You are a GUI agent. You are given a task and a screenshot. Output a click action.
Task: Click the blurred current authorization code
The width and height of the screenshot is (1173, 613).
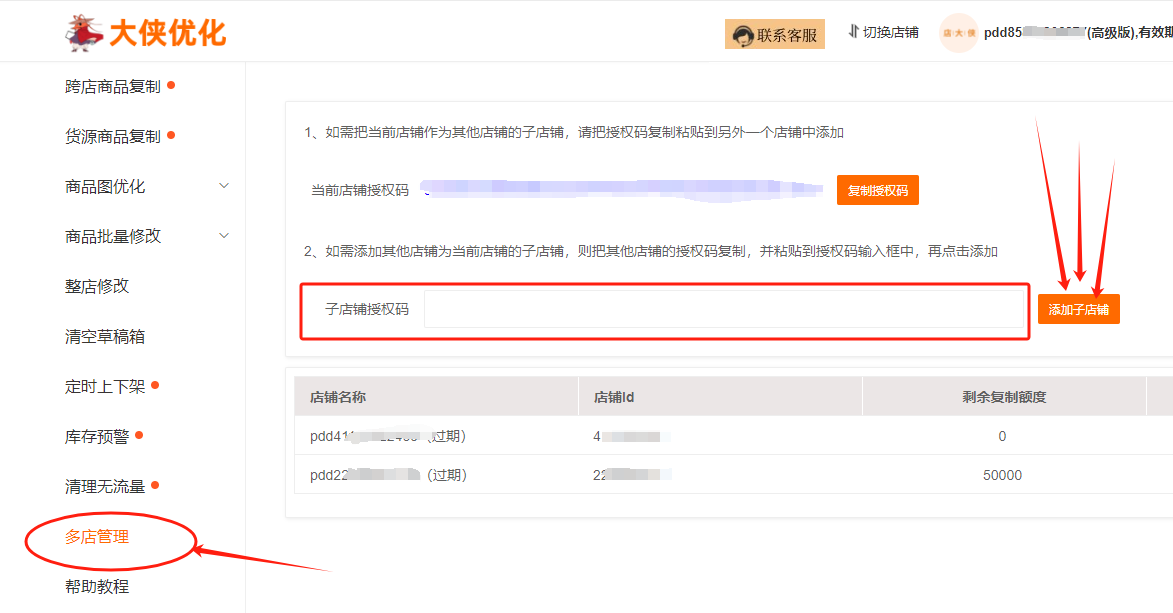(x=622, y=189)
